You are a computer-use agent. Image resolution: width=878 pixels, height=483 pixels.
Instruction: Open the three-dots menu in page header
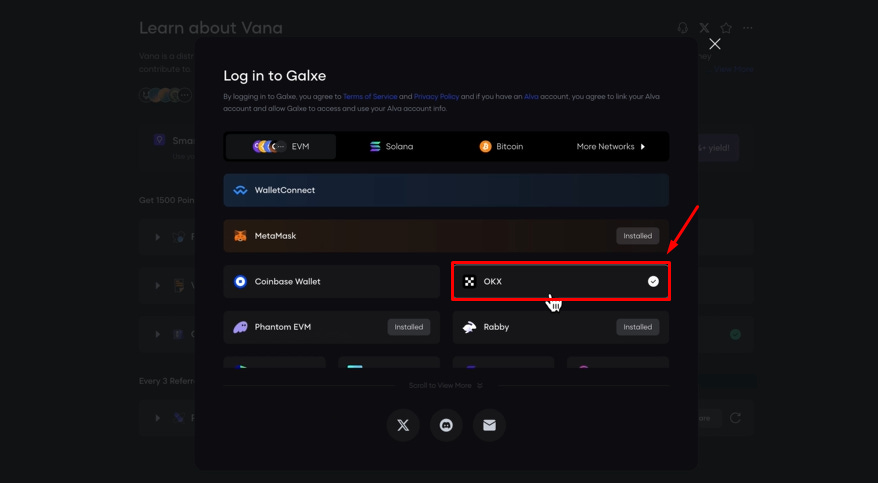748,27
